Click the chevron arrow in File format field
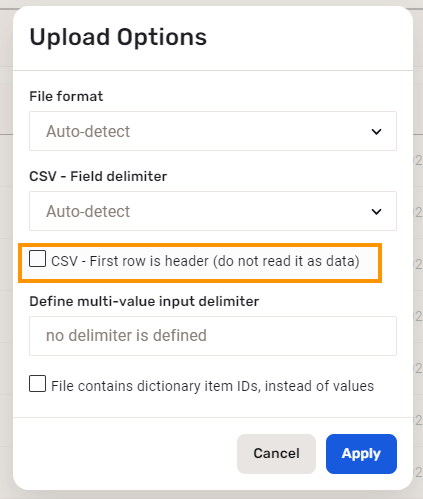423x499 pixels. [x=376, y=132]
